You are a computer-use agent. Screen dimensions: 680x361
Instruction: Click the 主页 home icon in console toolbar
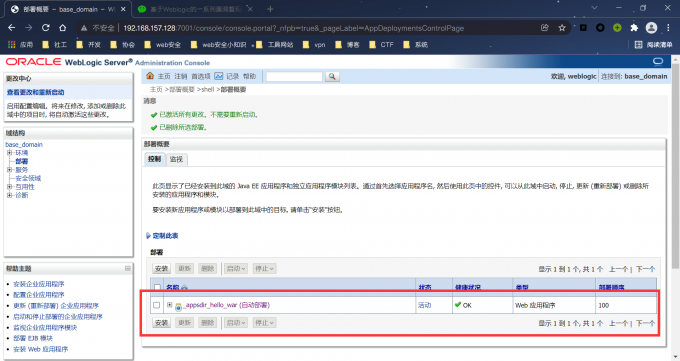150,76
